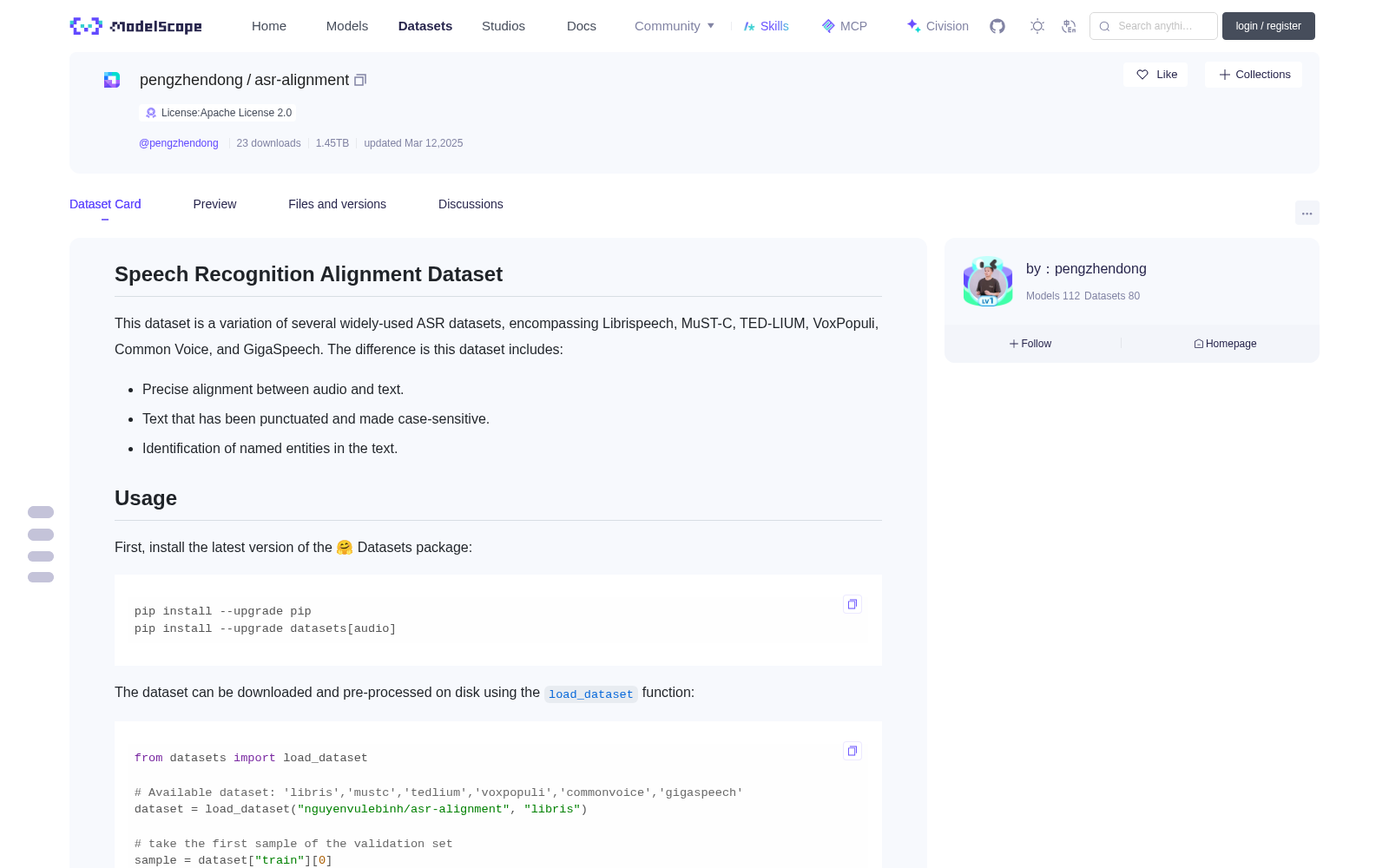The height and width of the screenshot is (868, 1389).
Task: Open the MCP navigation item
Action: click(x=845, y=26)
